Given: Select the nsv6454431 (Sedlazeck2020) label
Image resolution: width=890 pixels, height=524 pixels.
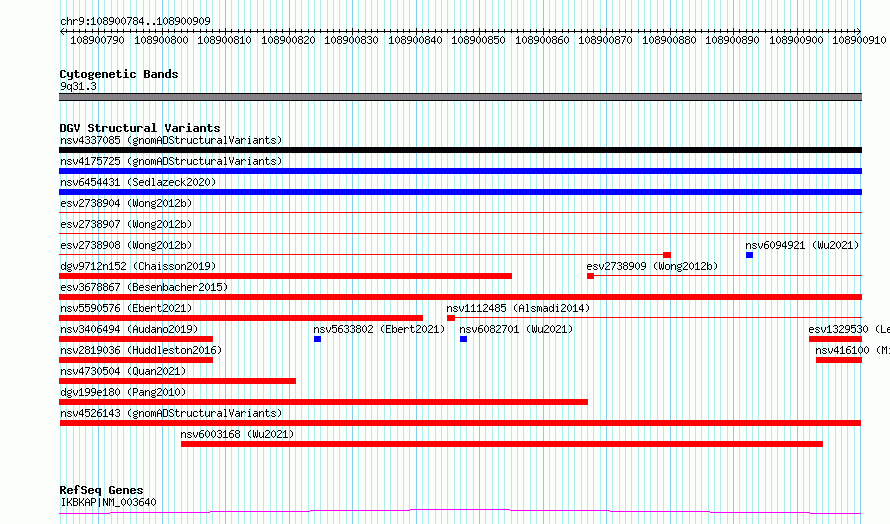Looking at the screenshot, I should 138,182.
